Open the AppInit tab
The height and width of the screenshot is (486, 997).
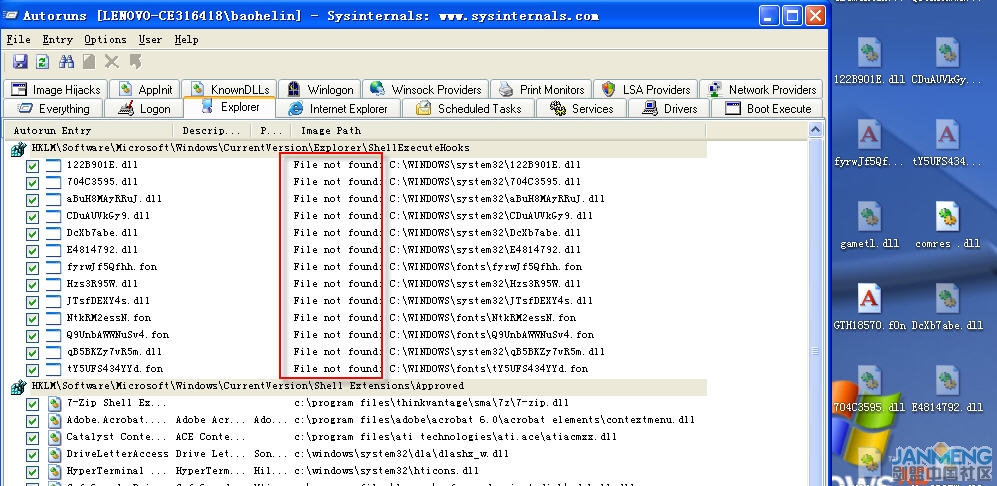(x=145, y=90)
